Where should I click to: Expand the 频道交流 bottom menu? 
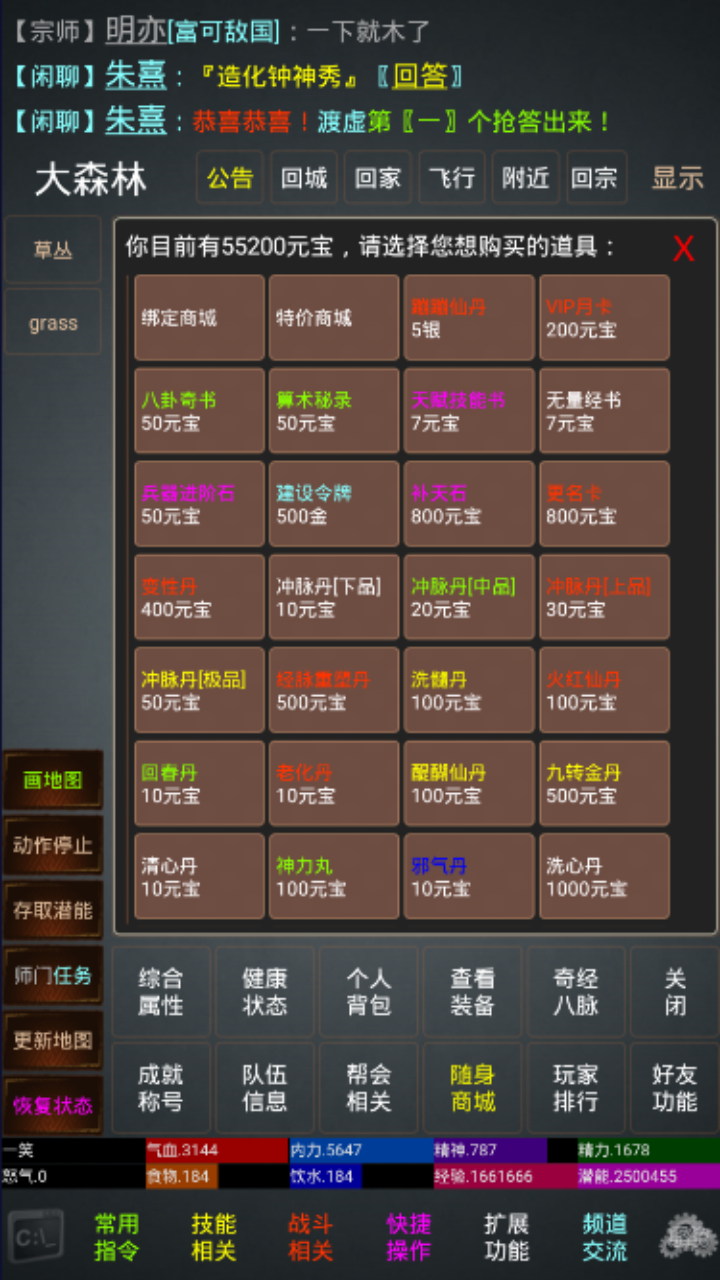[x=605, y=1237]
